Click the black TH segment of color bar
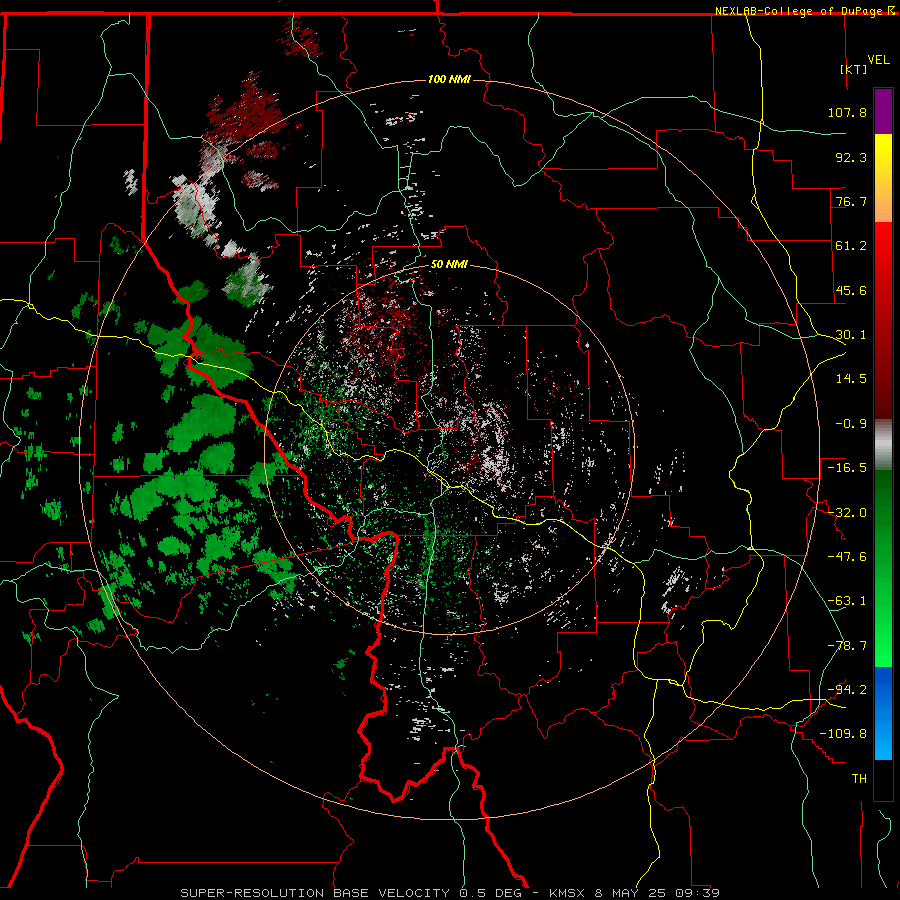900x900 pixels. 883,779
